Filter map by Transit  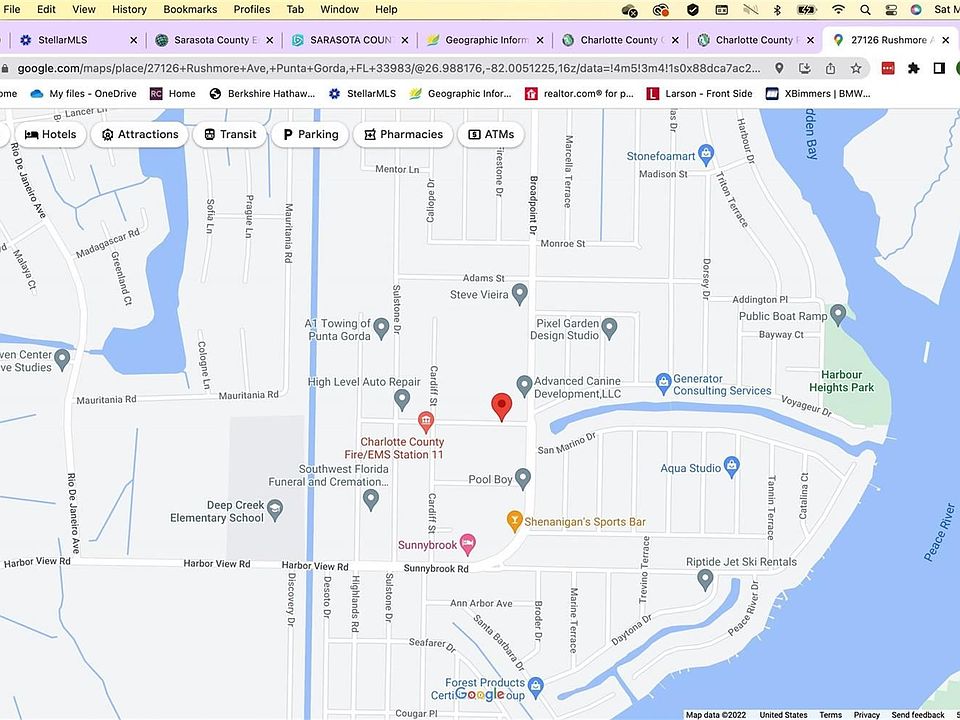tap(230, 135)
